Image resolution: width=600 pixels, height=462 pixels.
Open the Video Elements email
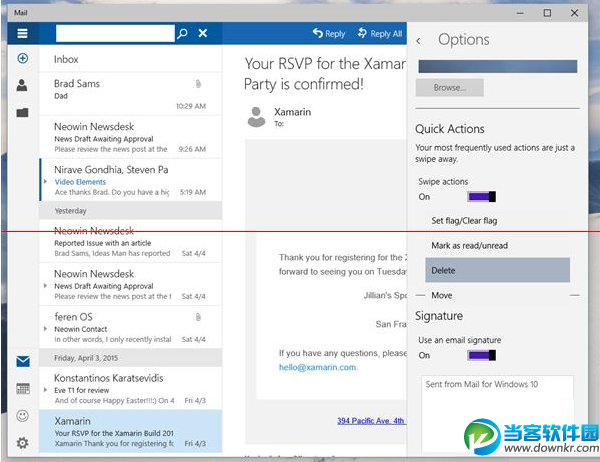(x=130, y=180)
